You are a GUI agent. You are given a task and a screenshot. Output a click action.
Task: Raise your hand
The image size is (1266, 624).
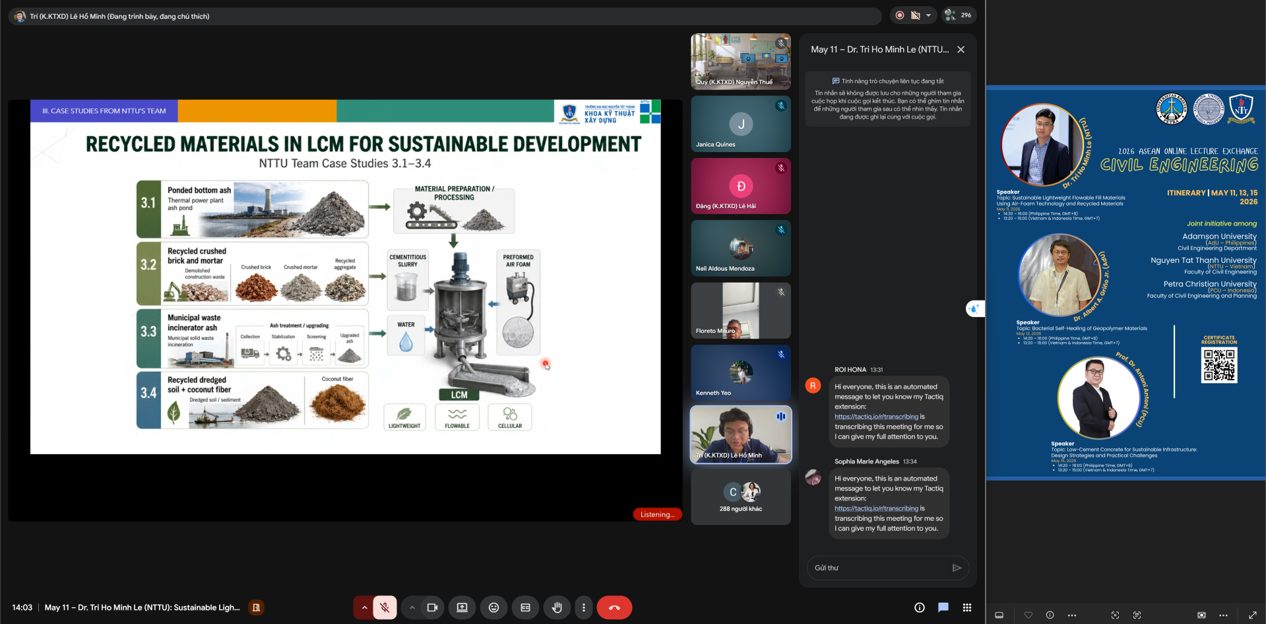tap(557, 607)
